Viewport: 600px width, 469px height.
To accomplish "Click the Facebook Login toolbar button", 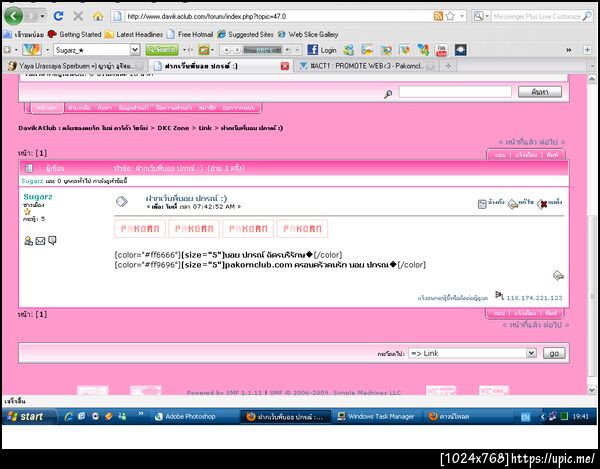I will point(323,50).
